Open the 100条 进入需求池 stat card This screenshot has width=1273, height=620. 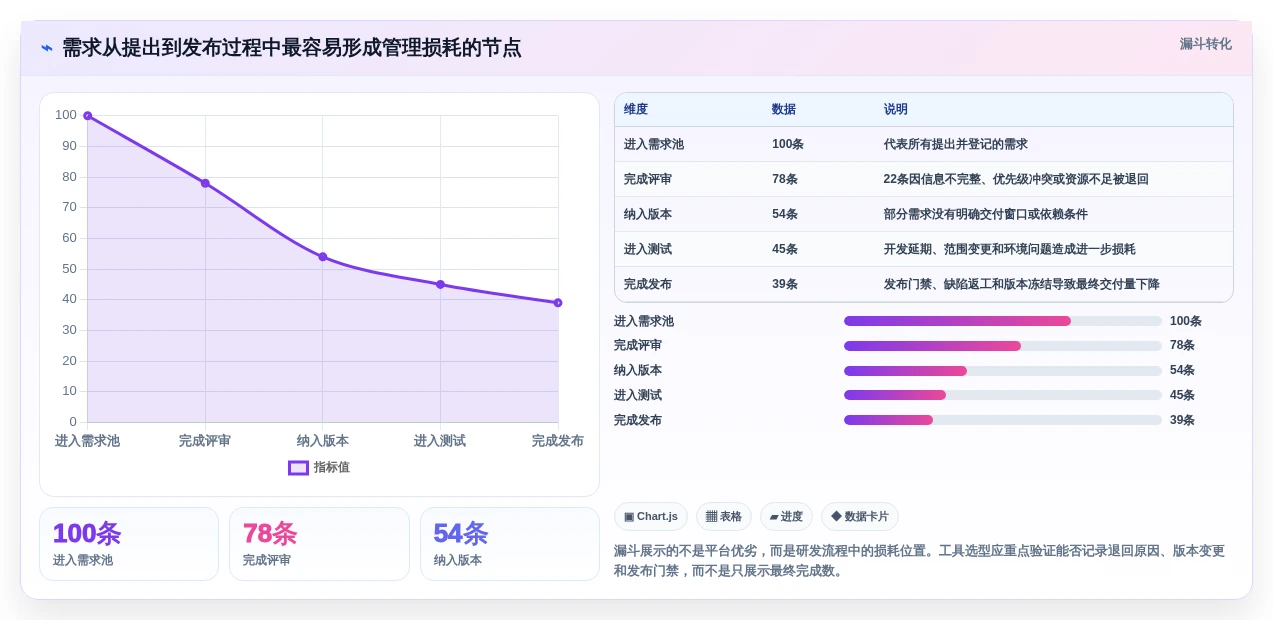click(129, 544)
